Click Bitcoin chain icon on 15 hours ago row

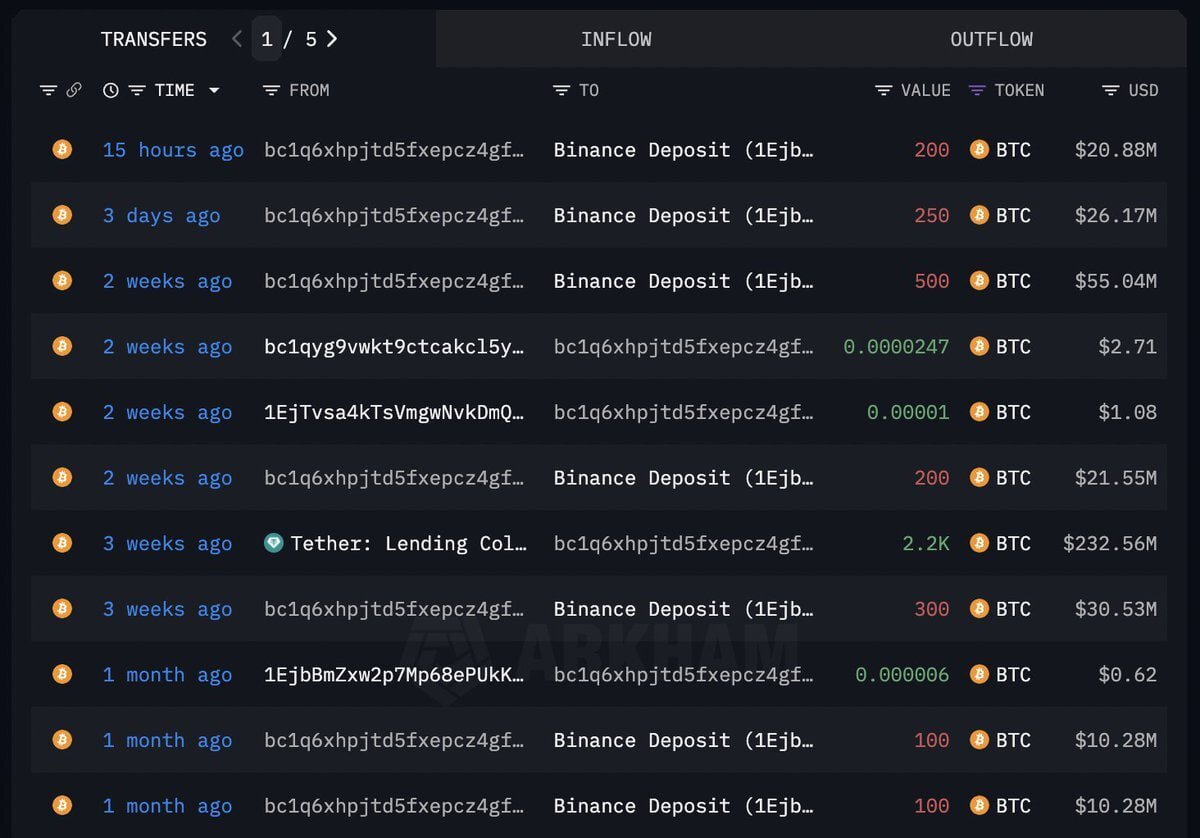[x=62, y=150]
